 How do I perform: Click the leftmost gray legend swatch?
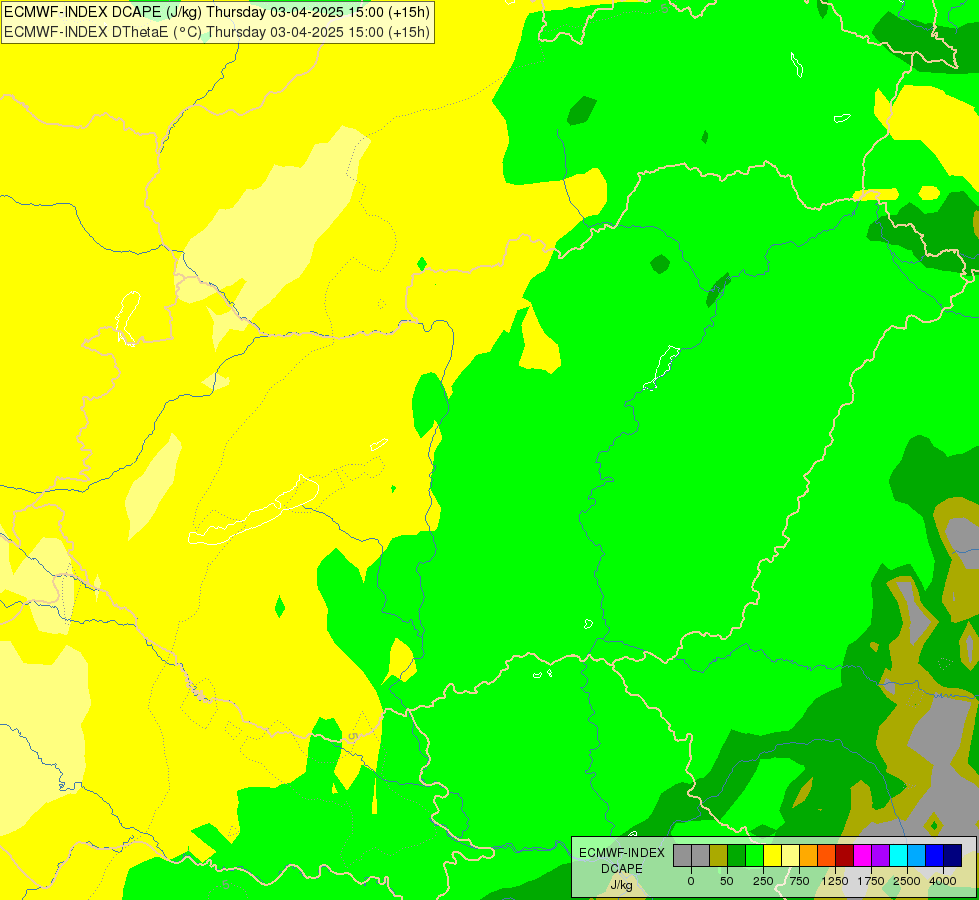coord(682,855)
